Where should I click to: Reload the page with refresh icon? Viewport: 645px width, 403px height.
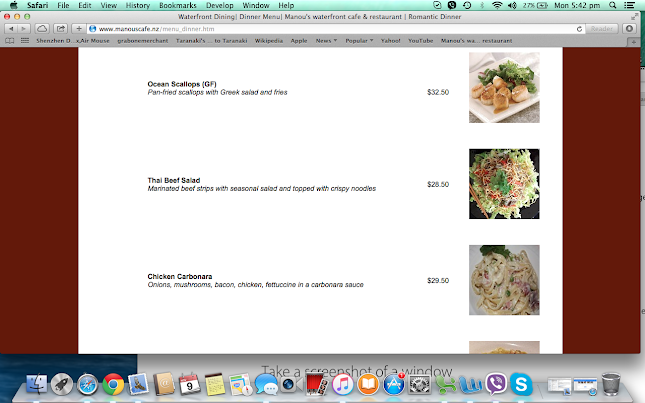[x=579, y=29]
